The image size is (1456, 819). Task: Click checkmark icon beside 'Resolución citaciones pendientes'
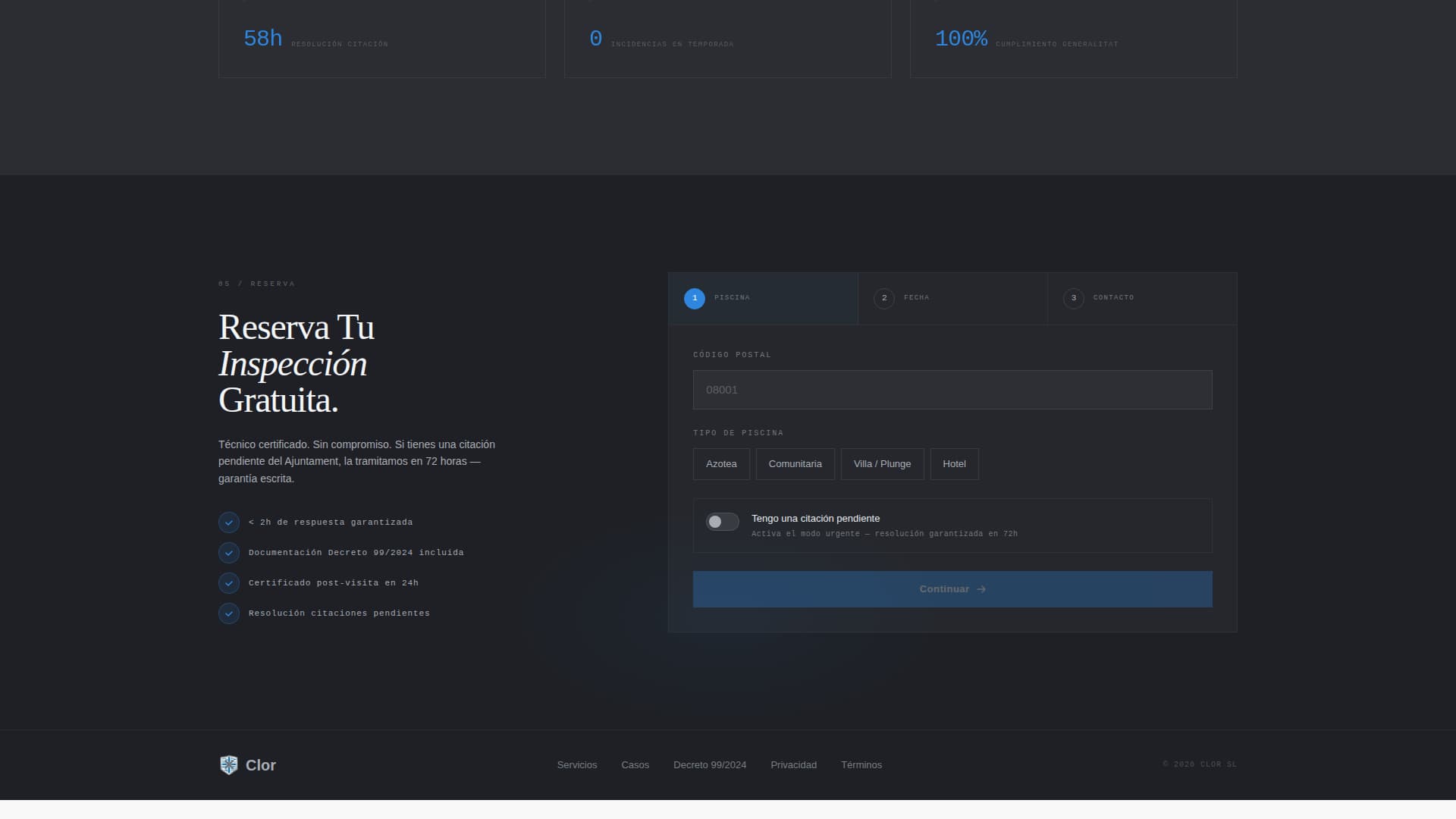(x=229, y=613)
